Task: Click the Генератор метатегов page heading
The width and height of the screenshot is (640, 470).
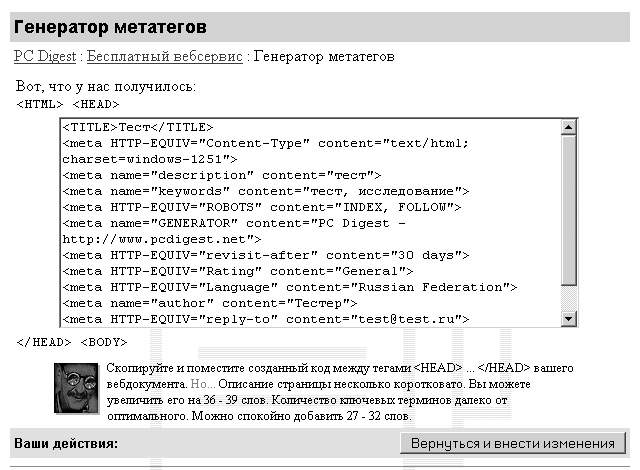Action: pyautogui.click(x=111, y=26)
